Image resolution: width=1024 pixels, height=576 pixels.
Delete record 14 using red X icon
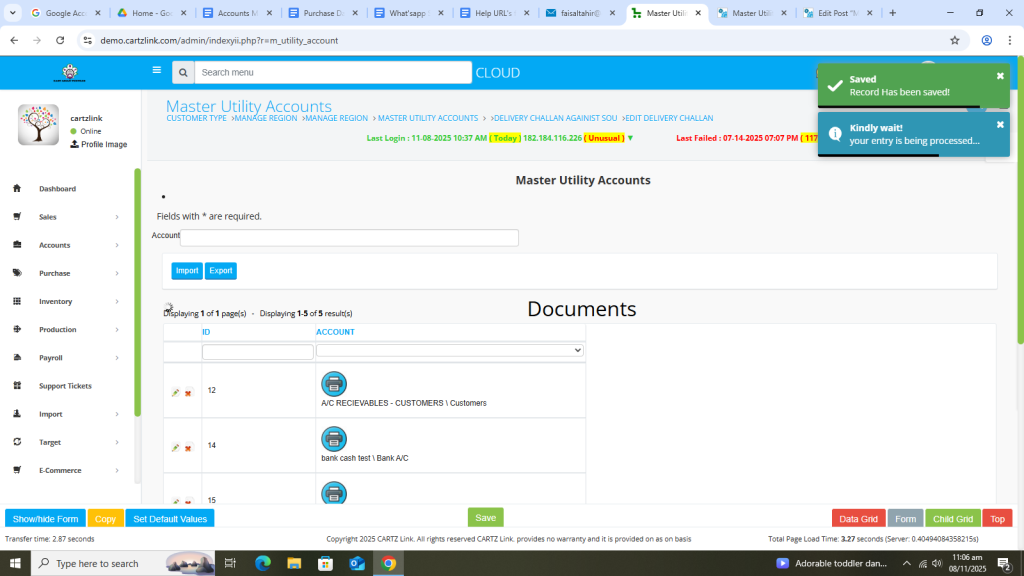(x=188, y=448)
